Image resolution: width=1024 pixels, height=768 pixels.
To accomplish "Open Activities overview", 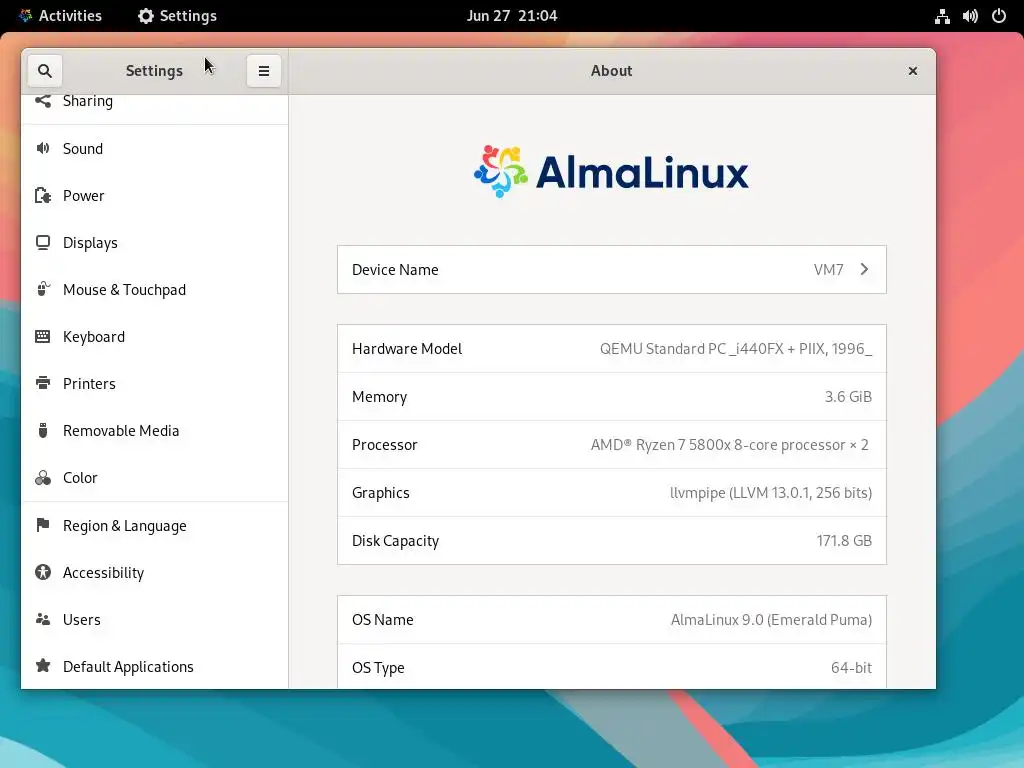I will 61,16.
